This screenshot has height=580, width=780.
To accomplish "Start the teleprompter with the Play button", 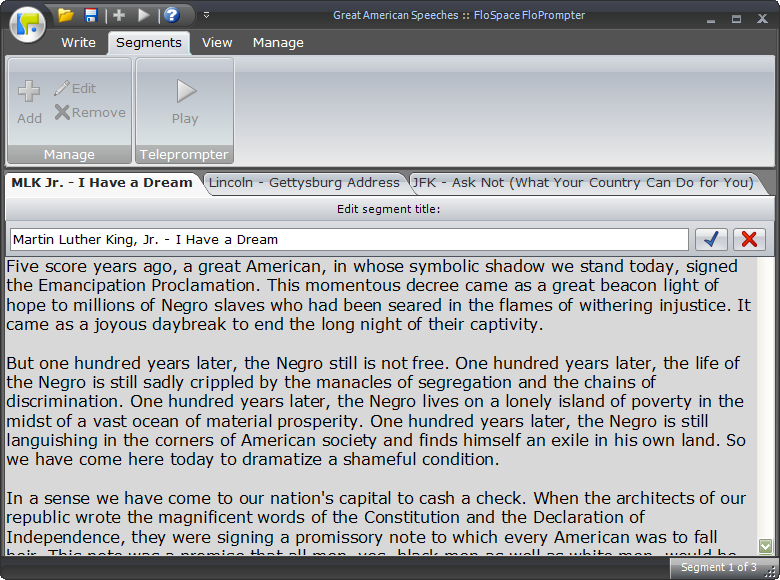I will pos(185,102).
